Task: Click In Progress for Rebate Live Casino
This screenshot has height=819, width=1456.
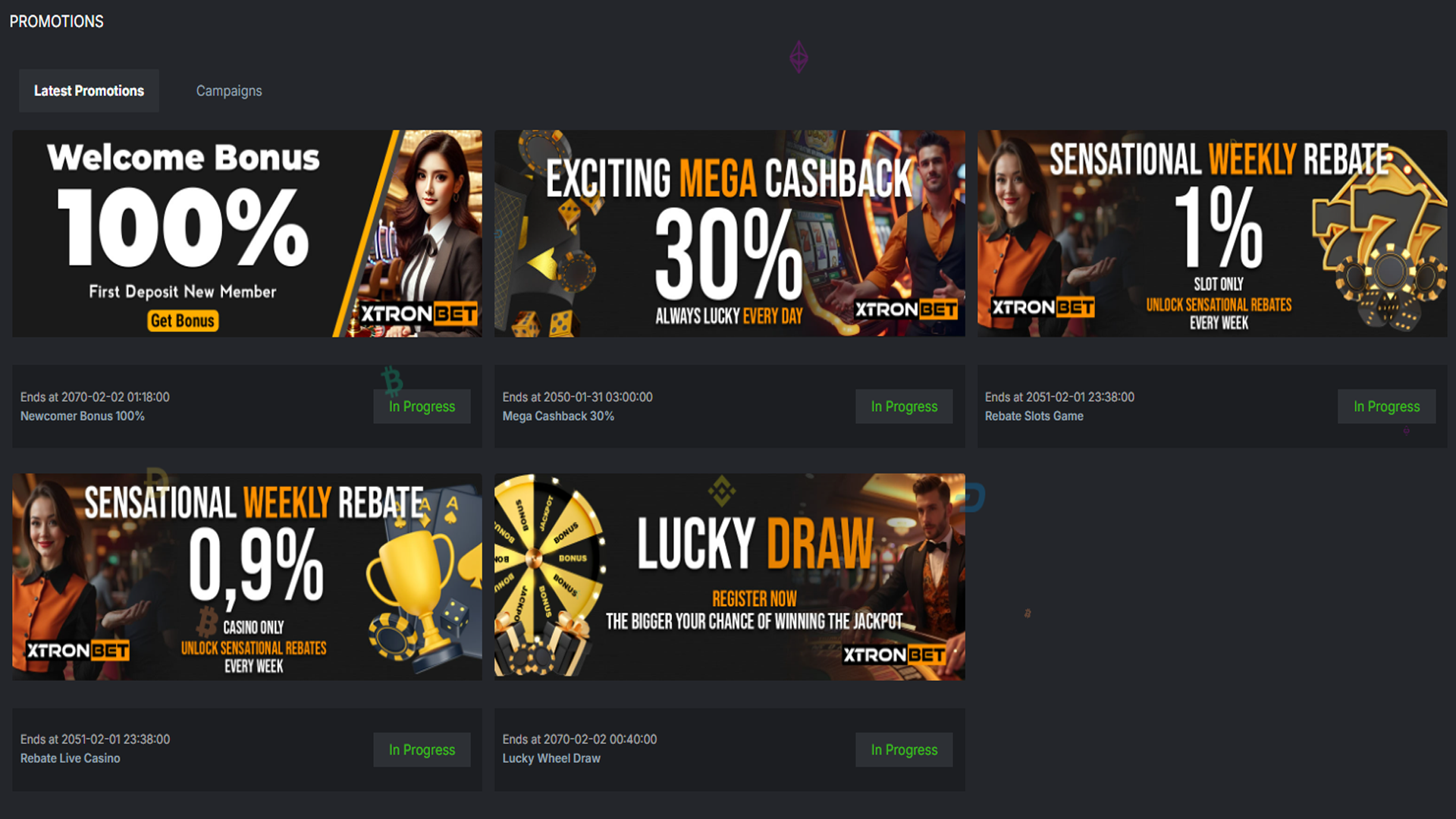Action: click(x=422, y=750)
